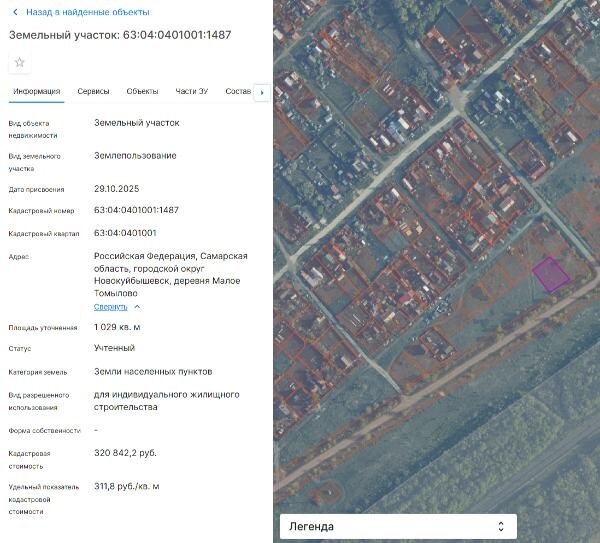Click the back chevron arrow icon
This screenshot has width=600, height=543.
pos(15,12)
